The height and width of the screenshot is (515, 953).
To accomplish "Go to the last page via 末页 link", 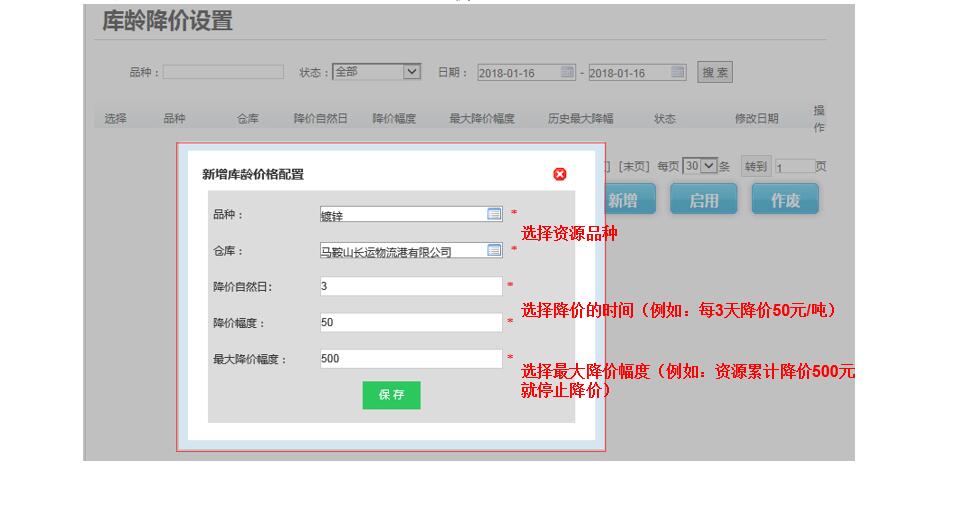I will pos(633,166).
